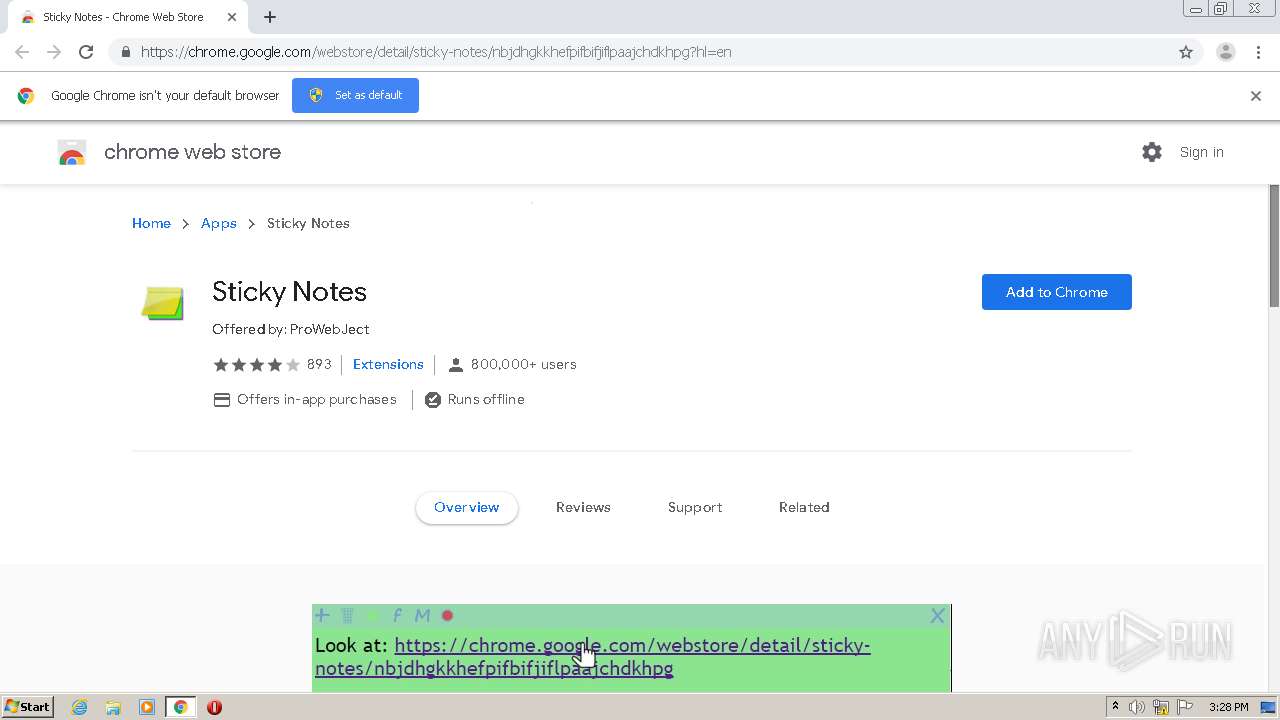Screen dimensions: 1280x720
Task: Go forward with the browser forward arrow
Action: click(x=54, y=52)
